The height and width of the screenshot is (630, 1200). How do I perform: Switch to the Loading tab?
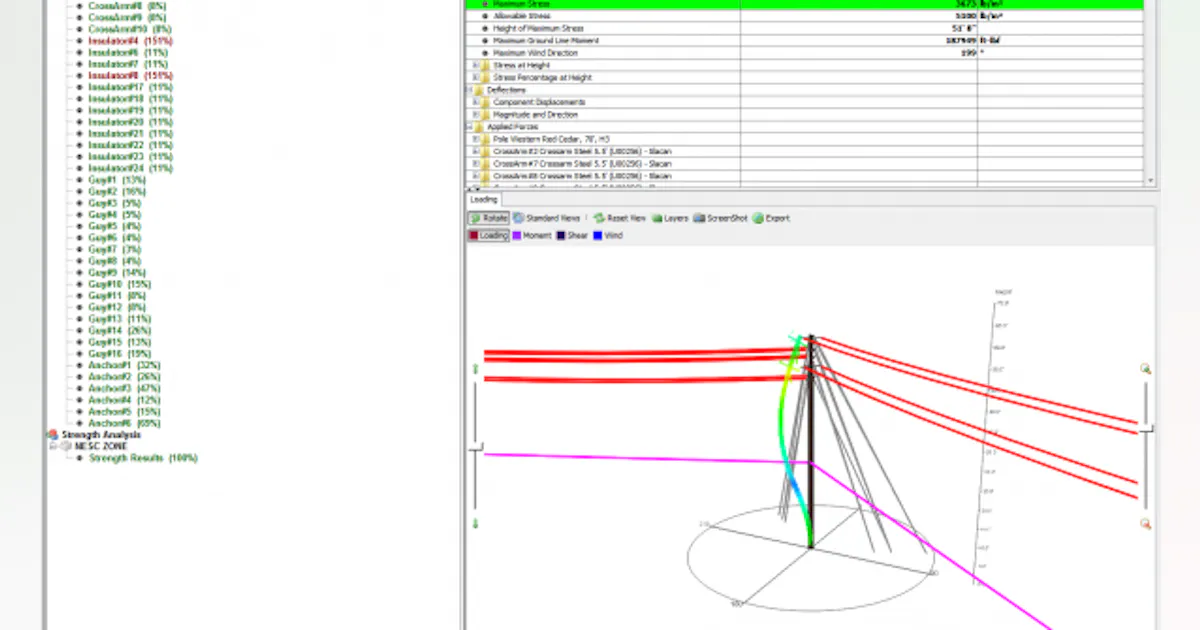pos(483,200)
